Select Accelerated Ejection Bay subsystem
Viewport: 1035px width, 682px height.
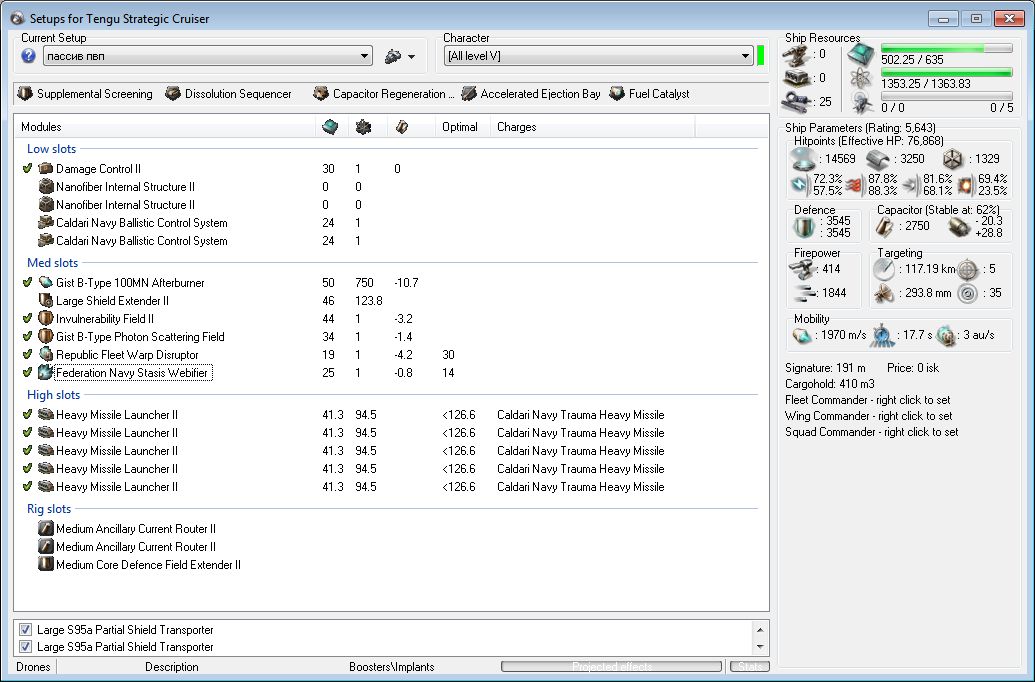(x=531, y=94)
